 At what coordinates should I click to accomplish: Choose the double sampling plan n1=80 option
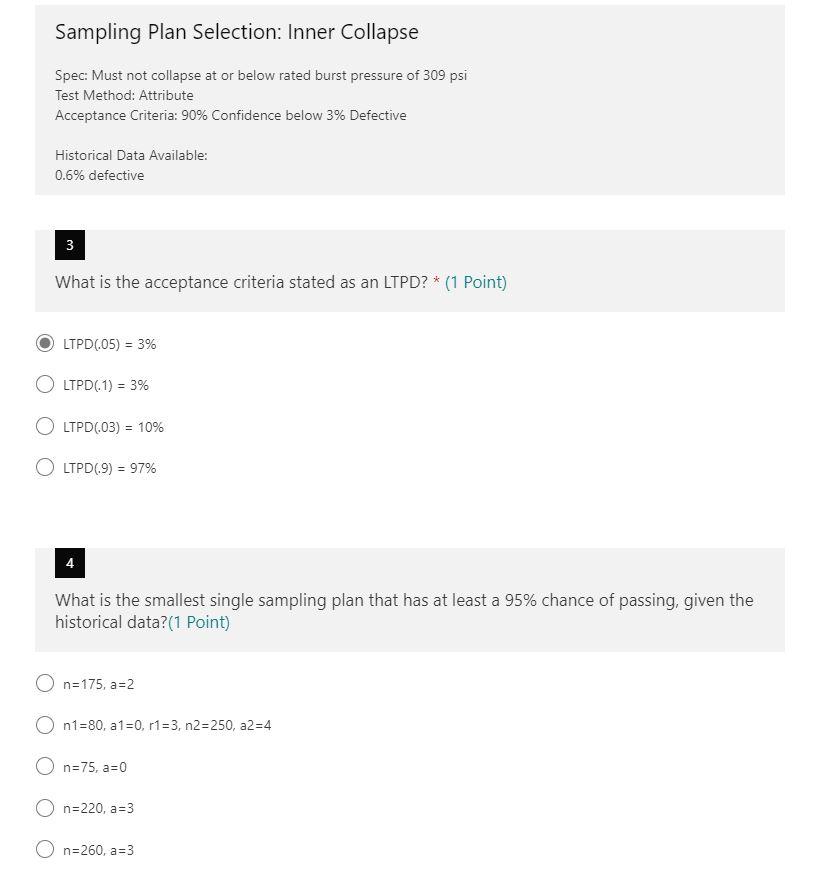pyautogui.click(x=45, y=724)
